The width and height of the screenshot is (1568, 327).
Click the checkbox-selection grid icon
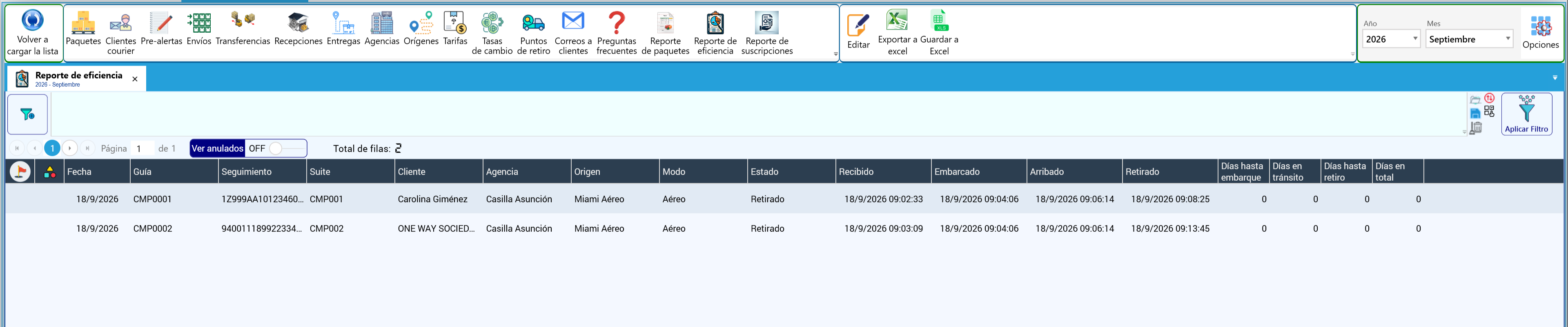pos(1490,112)
